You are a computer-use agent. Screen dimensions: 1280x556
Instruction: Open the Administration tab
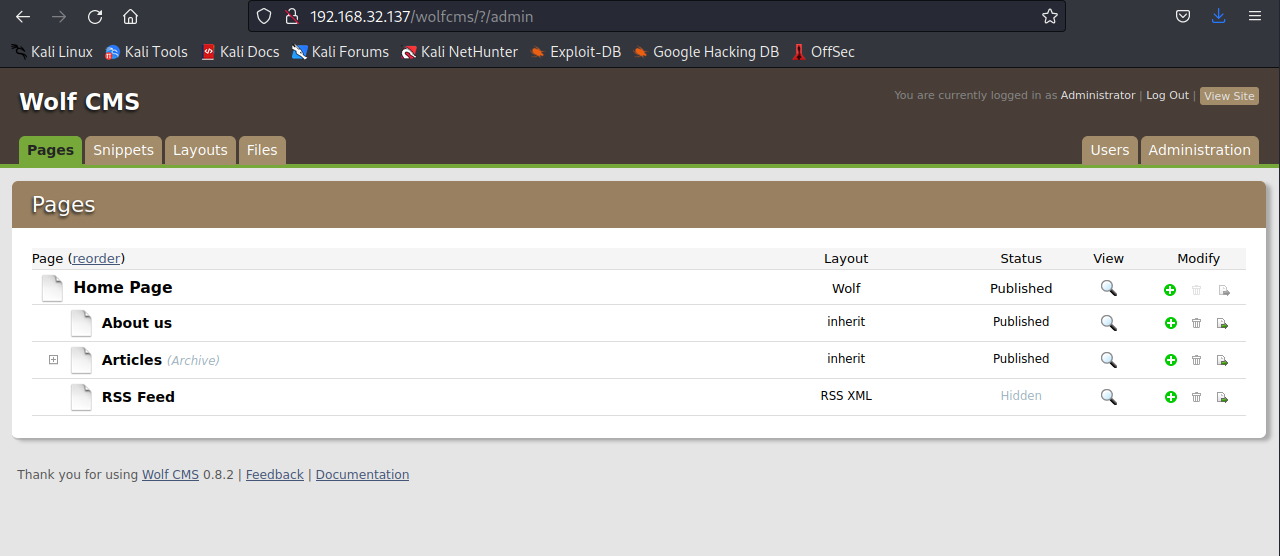pos(1199,150)
